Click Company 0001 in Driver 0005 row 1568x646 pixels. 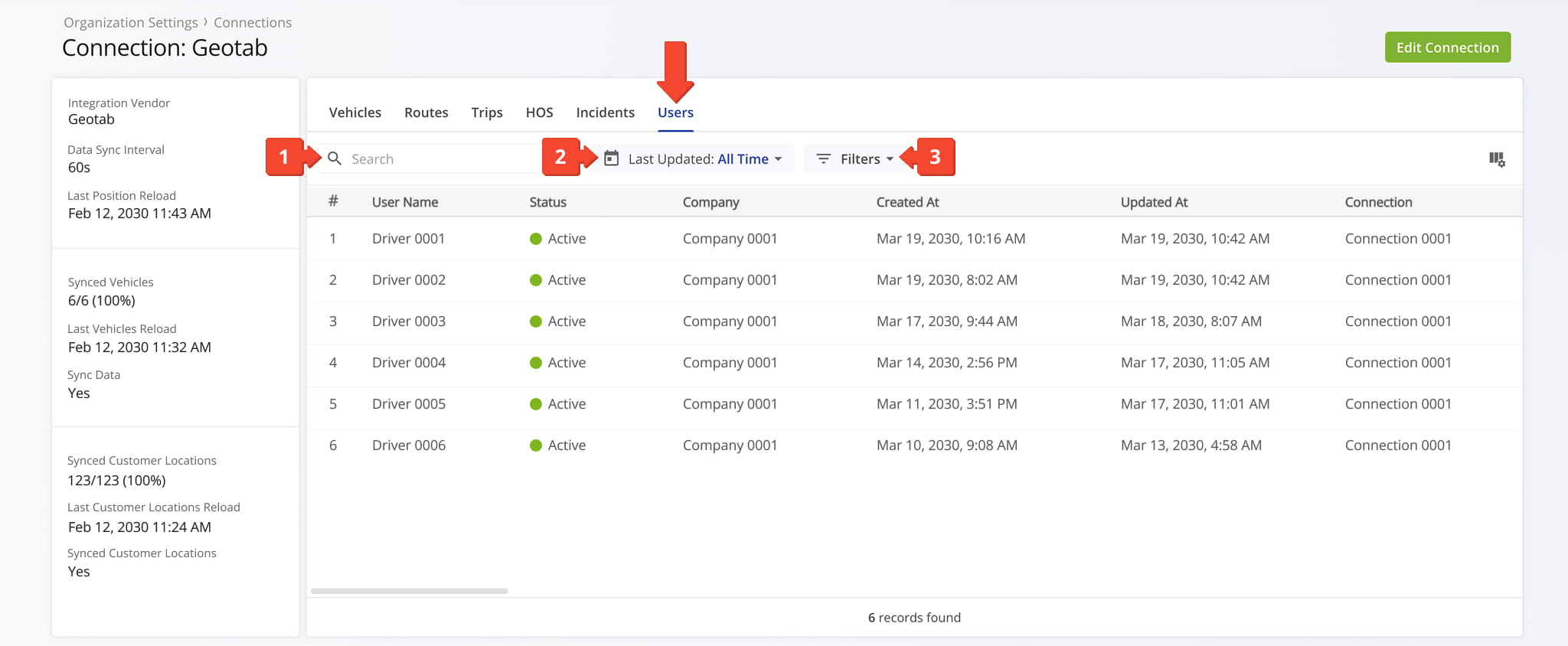[730, 404]
